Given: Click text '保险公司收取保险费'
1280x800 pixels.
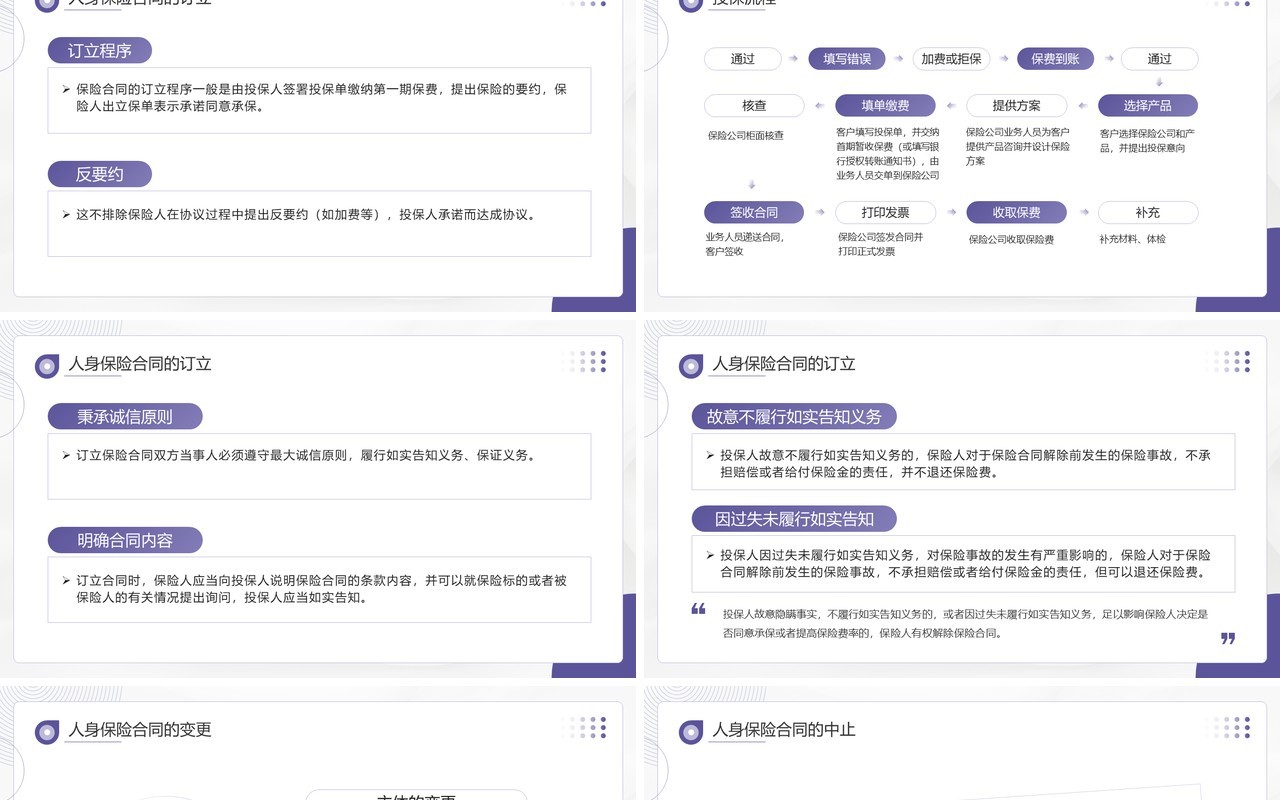Looking at the screenshot, I should click(1011, 240).
